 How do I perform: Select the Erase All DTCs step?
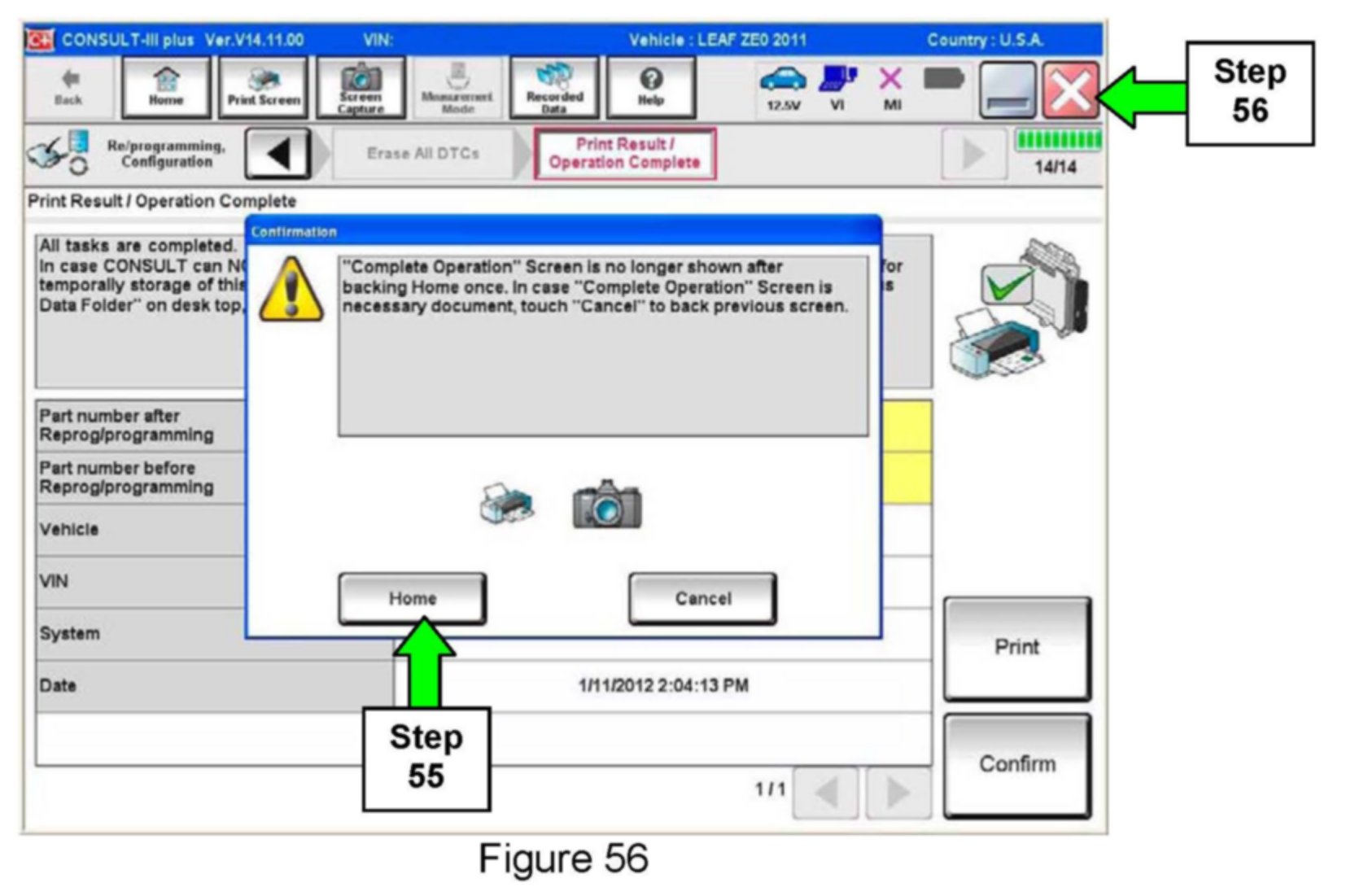(422, 153)
